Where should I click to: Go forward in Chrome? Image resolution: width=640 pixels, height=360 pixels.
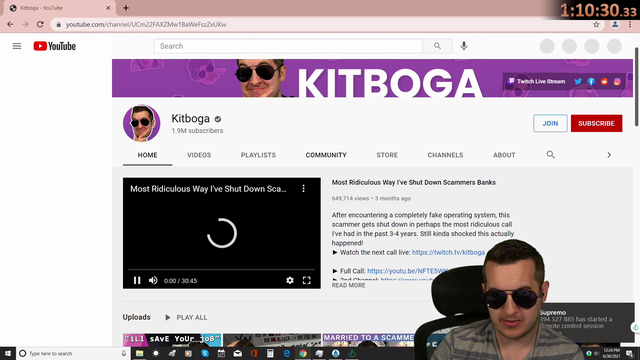click(x=25, y=24)
